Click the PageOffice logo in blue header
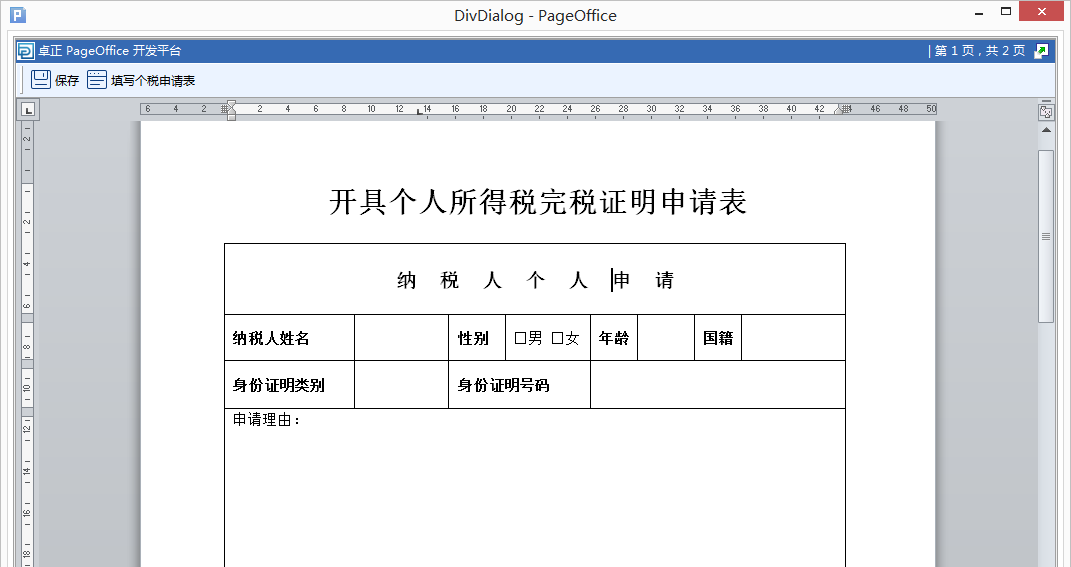The height and width of the screenshot is (567, 1071). (x=26, y=51)
